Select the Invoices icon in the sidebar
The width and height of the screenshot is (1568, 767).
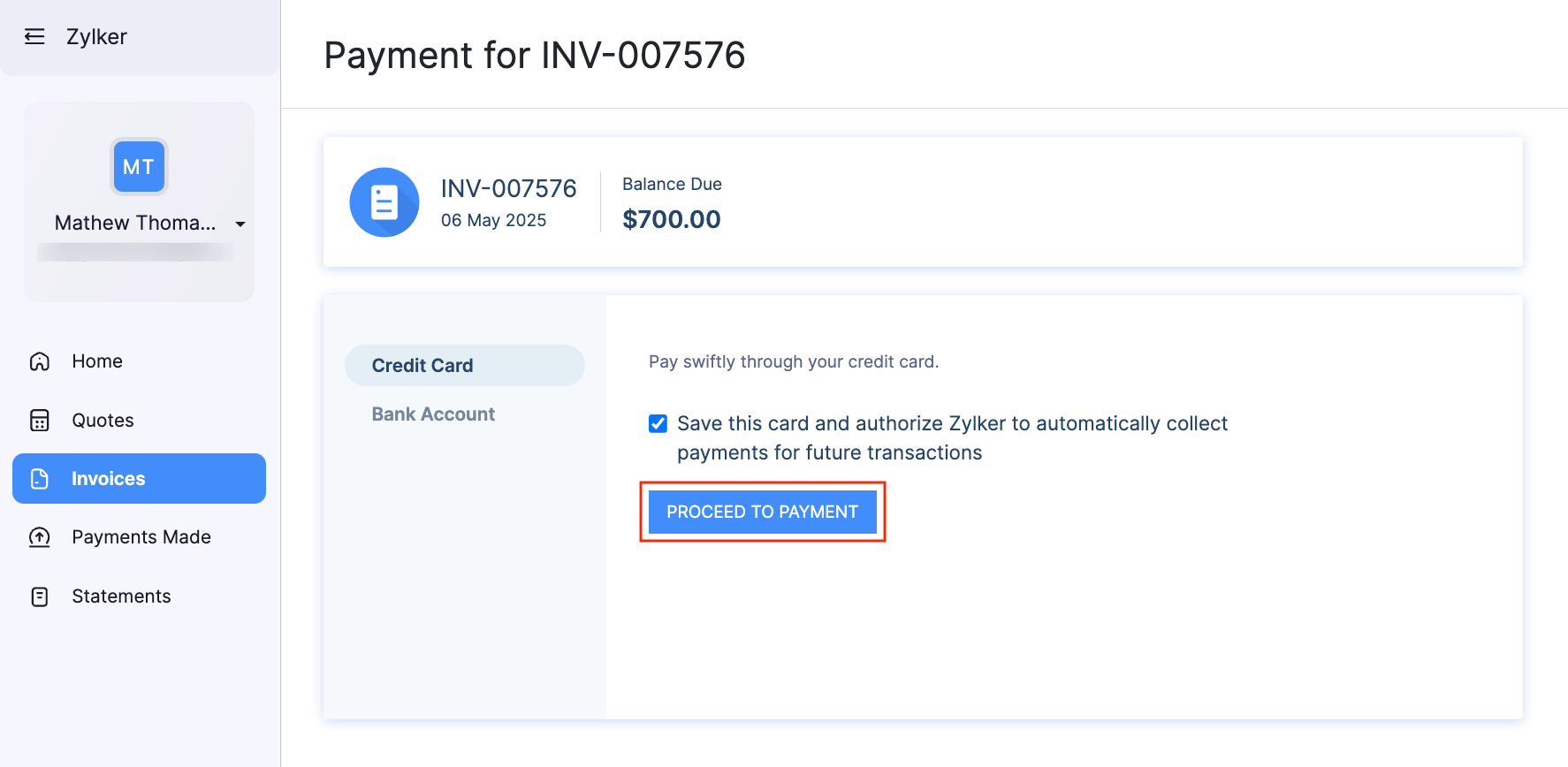coord(39,478)
